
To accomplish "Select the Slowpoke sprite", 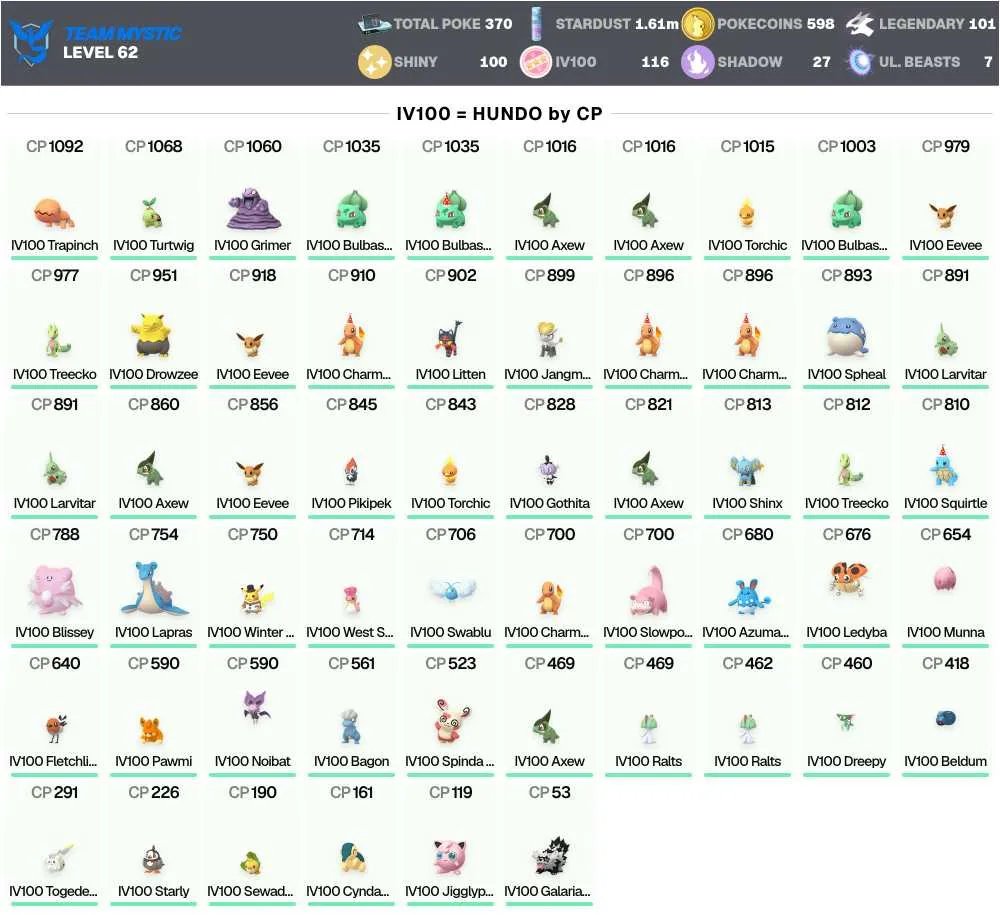I will click(x=648, y=591).
